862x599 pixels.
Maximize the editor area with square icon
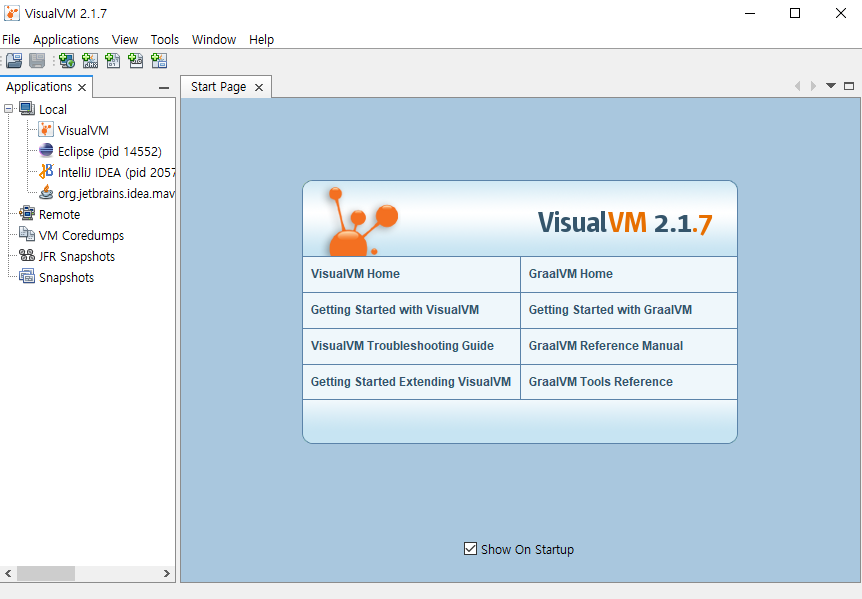click(x=849, y=86)
